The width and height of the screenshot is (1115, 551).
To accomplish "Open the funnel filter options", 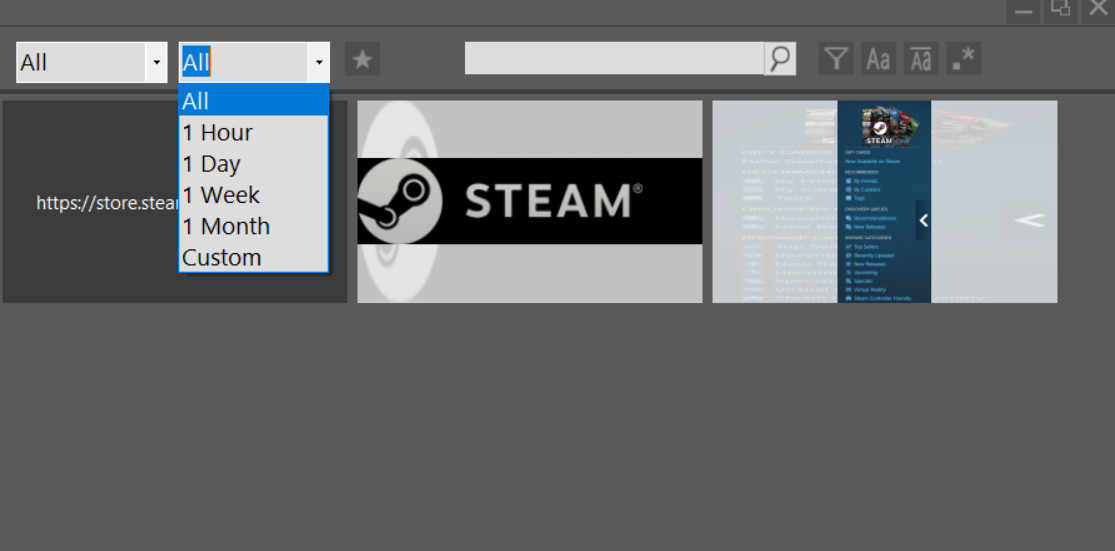I will coord(836,59).
